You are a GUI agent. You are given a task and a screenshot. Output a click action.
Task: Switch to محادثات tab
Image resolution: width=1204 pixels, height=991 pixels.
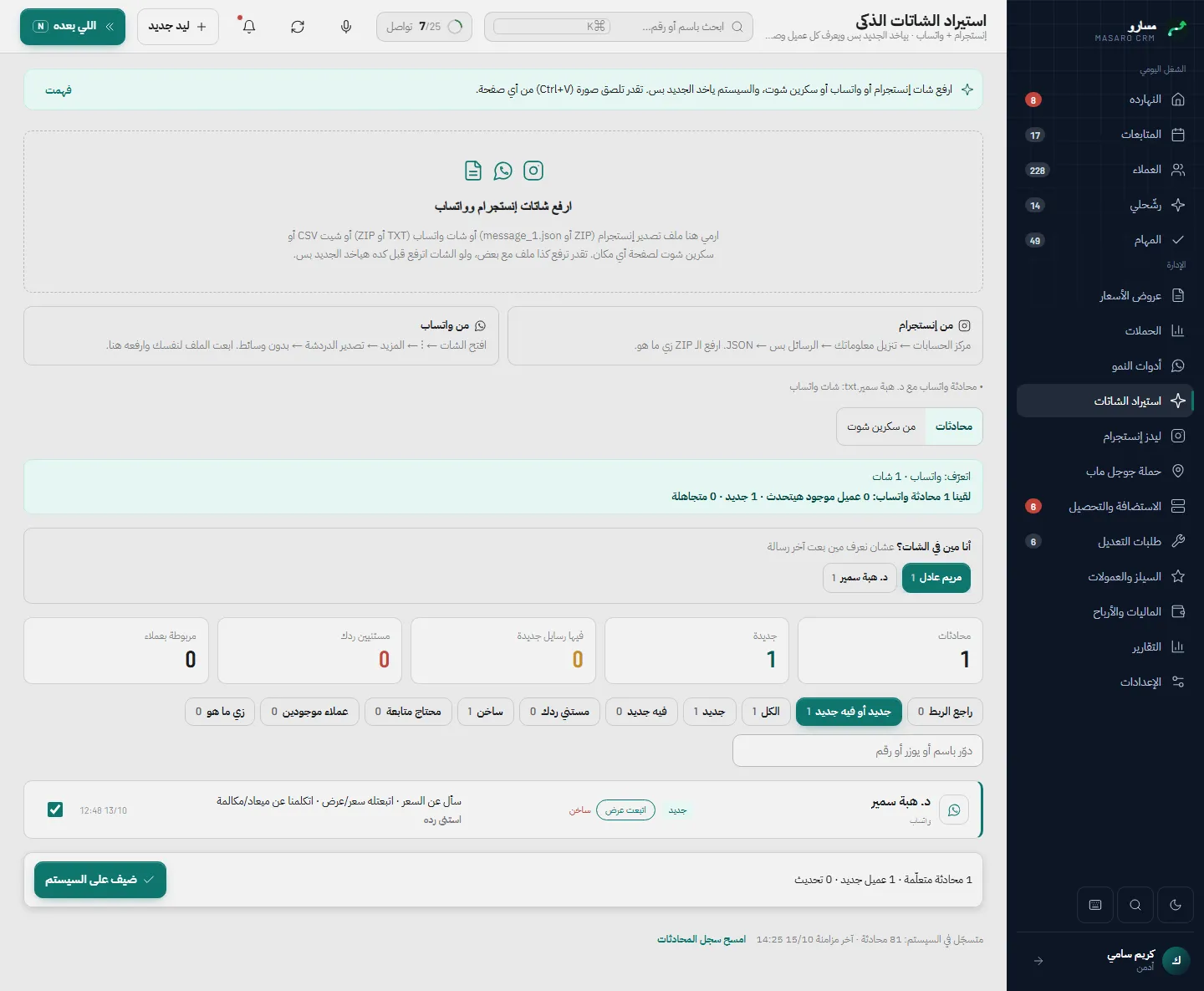pos(954,427)
